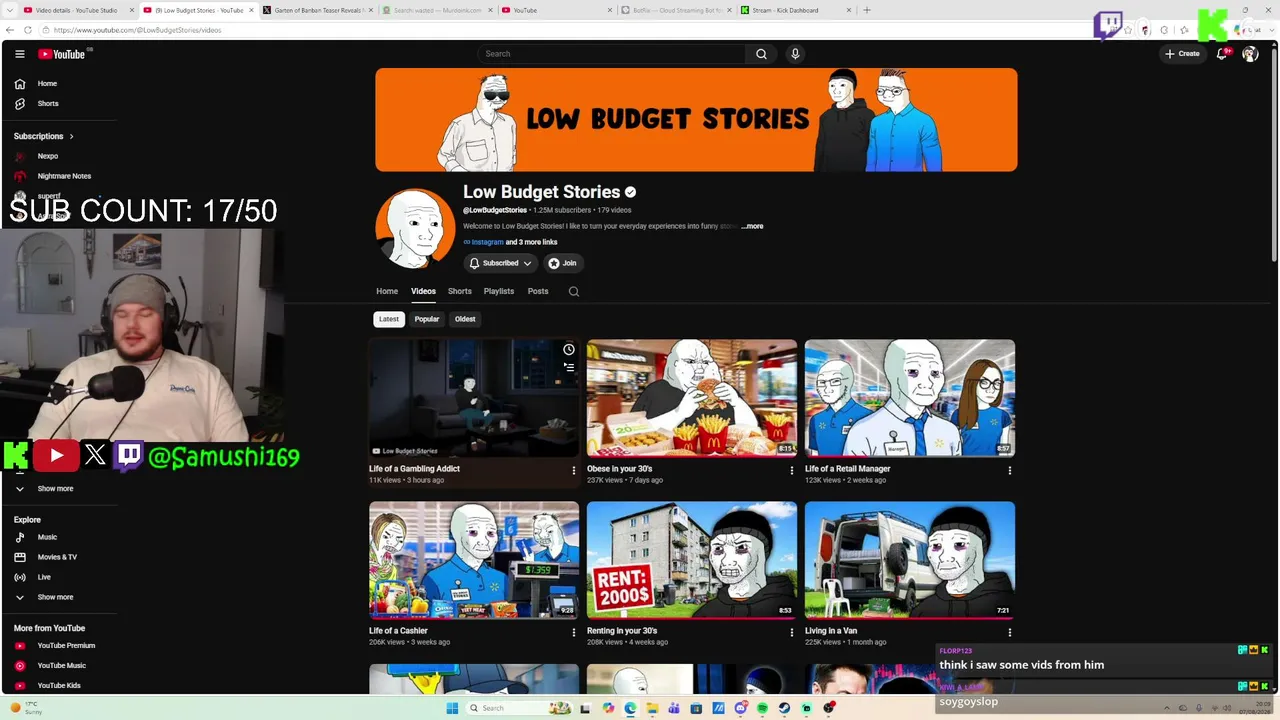Open options for Renting in your 30's
The height and width of the screenshot is (720, 1280).
(792, 632)
